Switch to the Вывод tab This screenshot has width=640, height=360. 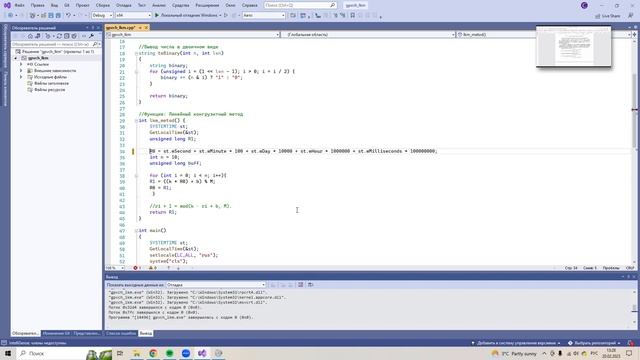click(x=146, y=333)
